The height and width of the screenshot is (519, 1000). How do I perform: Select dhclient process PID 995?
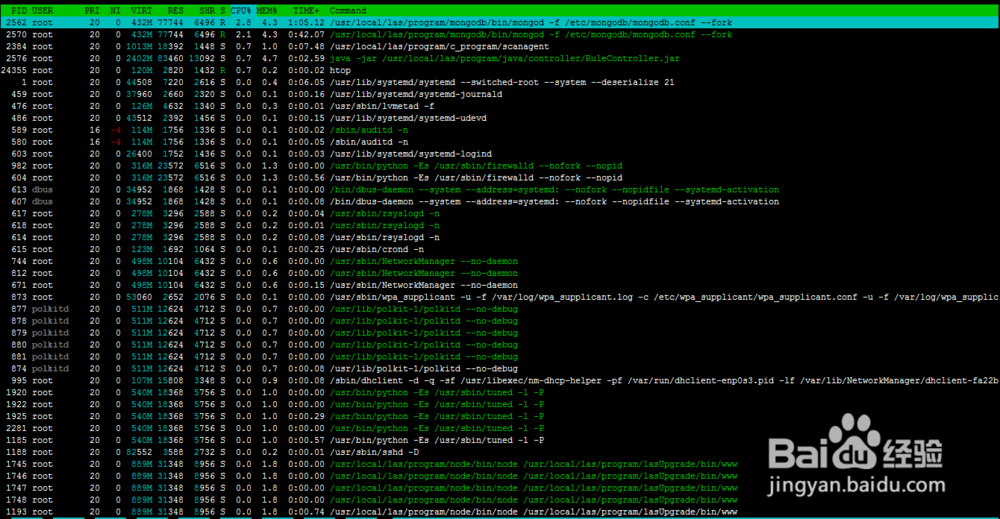click(500, 381)
